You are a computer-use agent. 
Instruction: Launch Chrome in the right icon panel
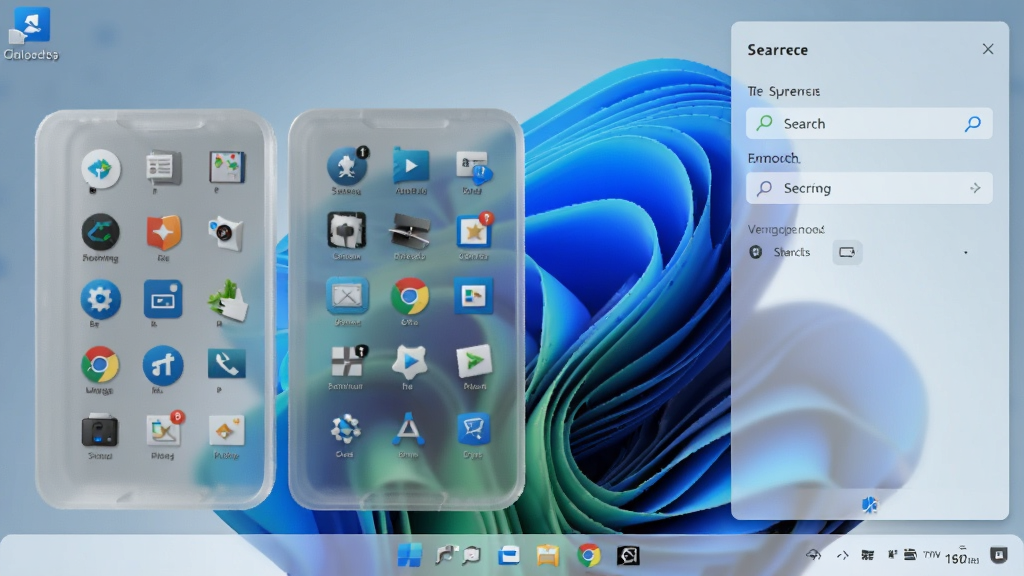coord(410,296)
